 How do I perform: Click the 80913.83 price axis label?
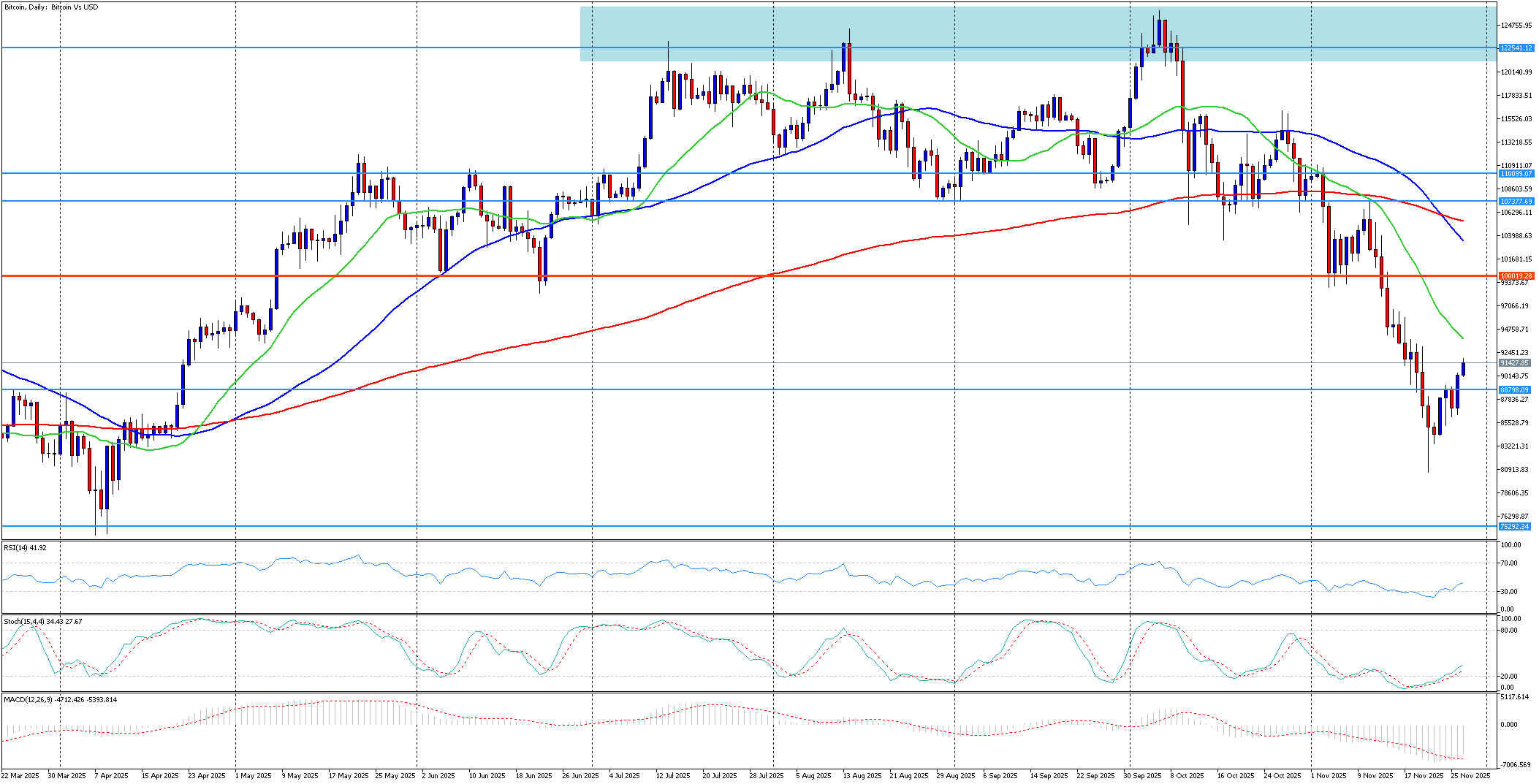click(x=1516, y=469)
